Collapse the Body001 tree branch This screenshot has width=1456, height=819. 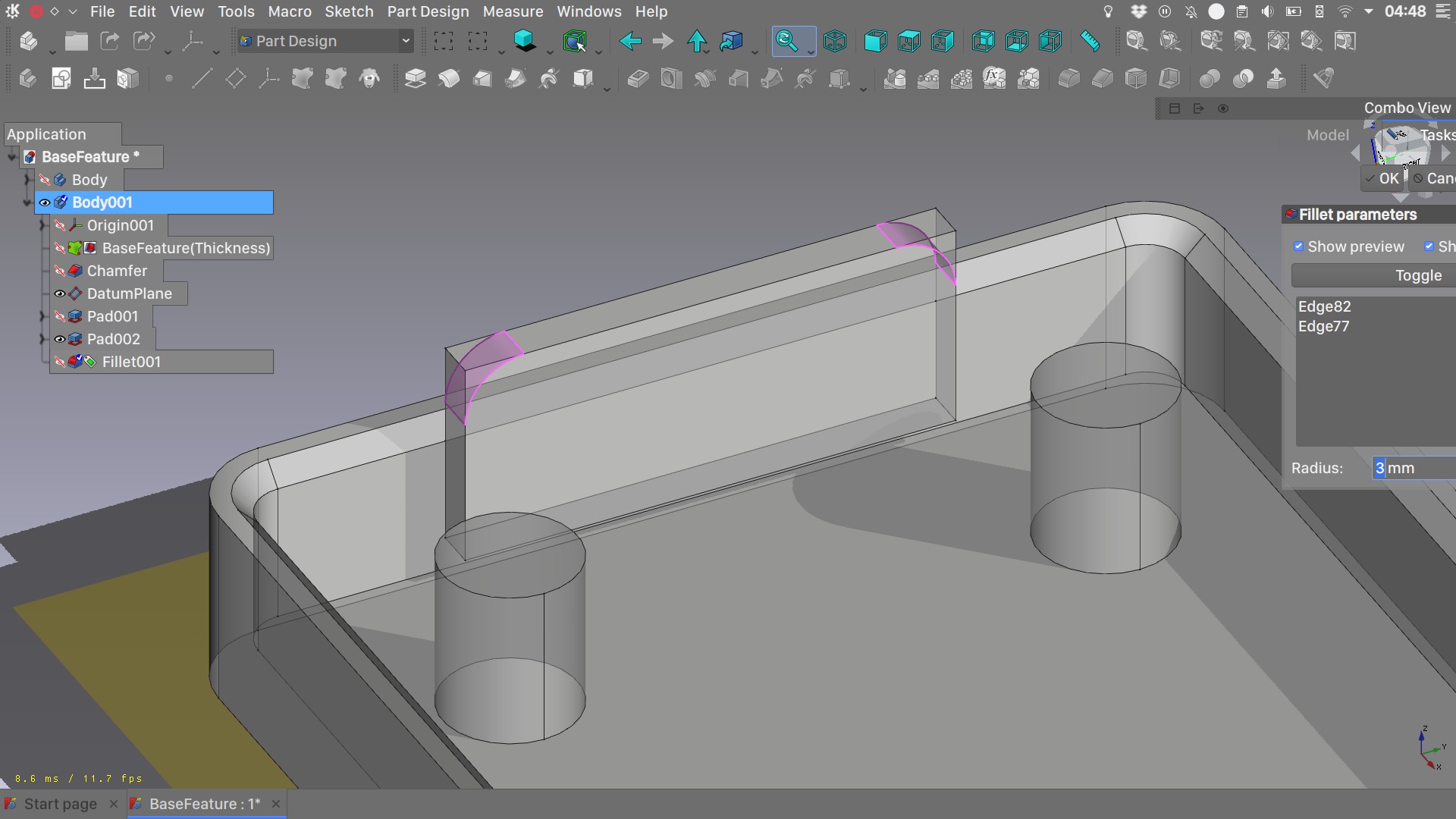click(x=27, y=202)
